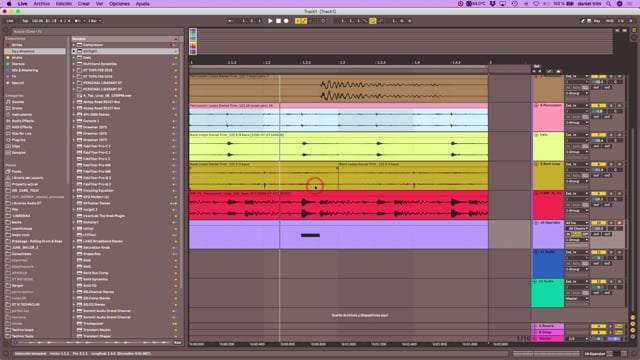The height and width of the screenshot is (360, 640).
Task: Select Drums in the browser collections
Action: pos(17,58)
